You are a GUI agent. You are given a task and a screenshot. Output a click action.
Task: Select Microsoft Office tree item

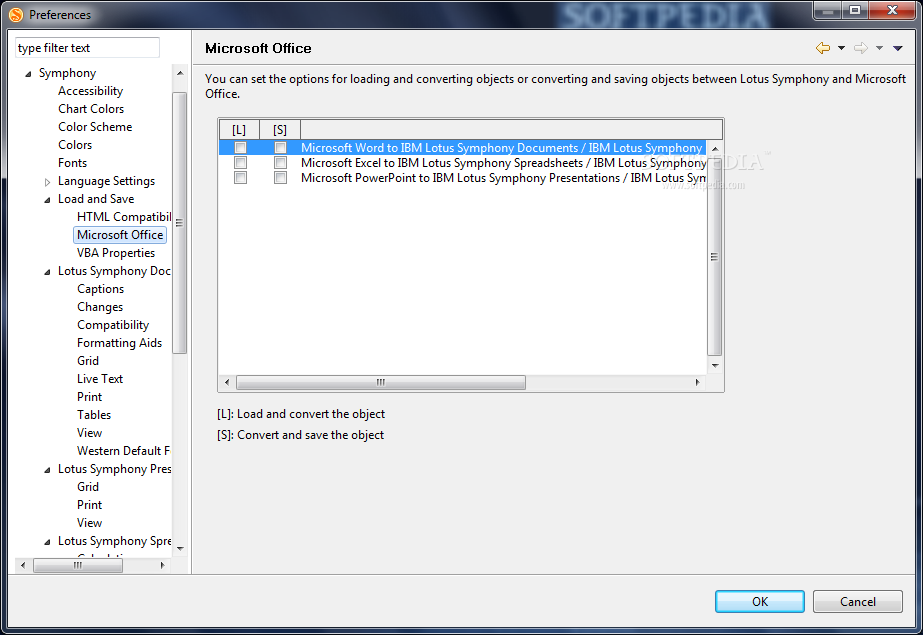(x=120, y=235)
